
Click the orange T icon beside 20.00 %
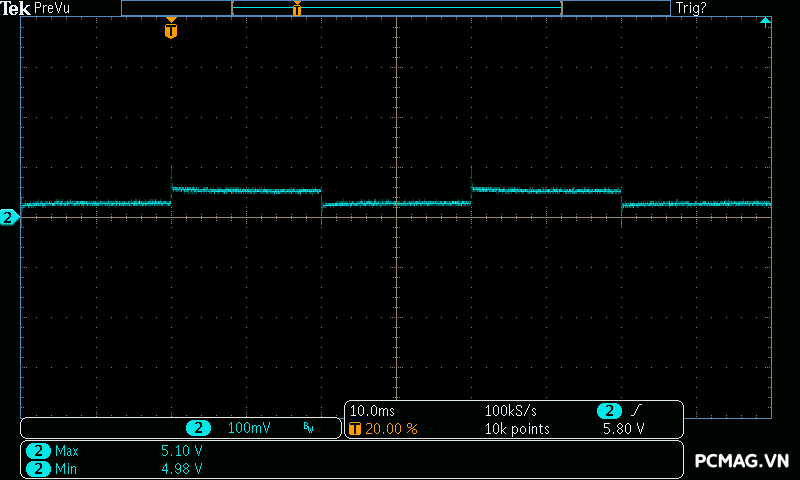[355, 429]
